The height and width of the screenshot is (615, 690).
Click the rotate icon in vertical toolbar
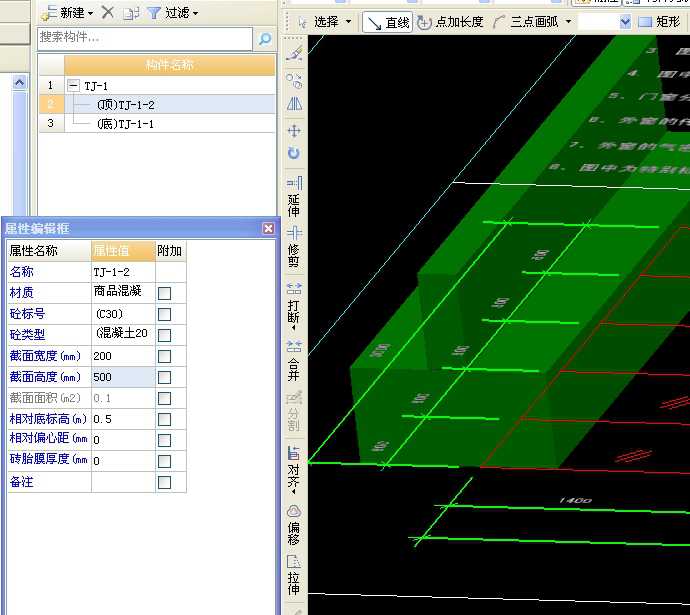(294, 154)
